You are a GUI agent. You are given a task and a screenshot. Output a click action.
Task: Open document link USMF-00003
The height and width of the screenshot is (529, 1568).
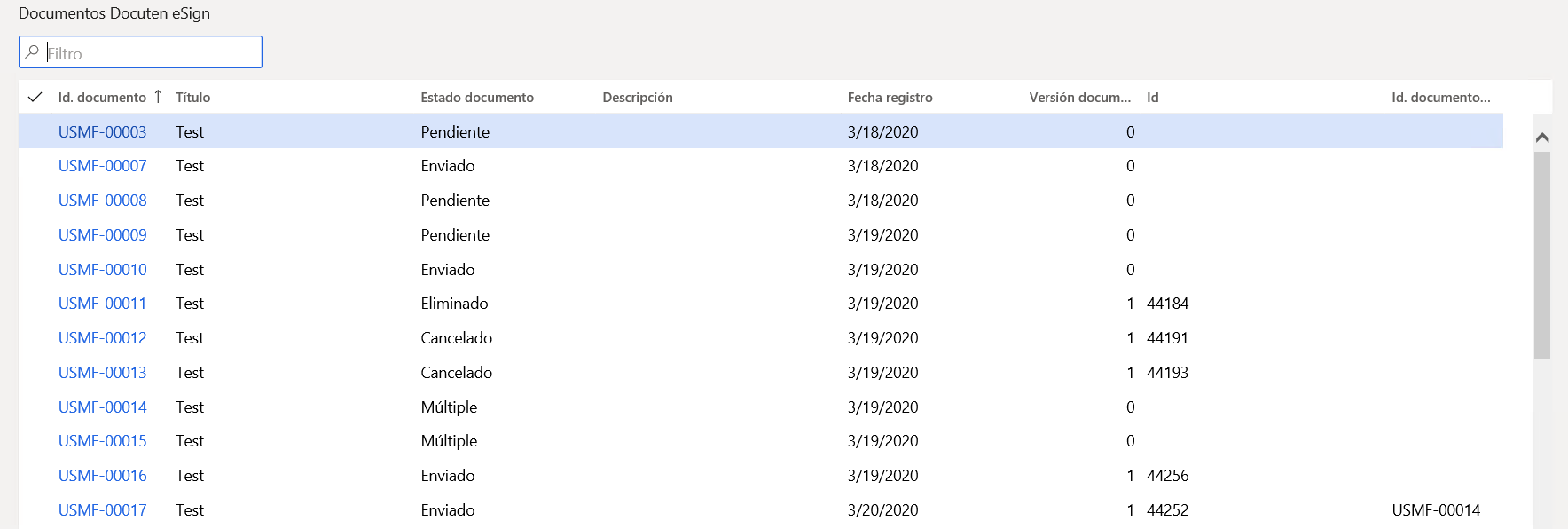coord(103,131)
